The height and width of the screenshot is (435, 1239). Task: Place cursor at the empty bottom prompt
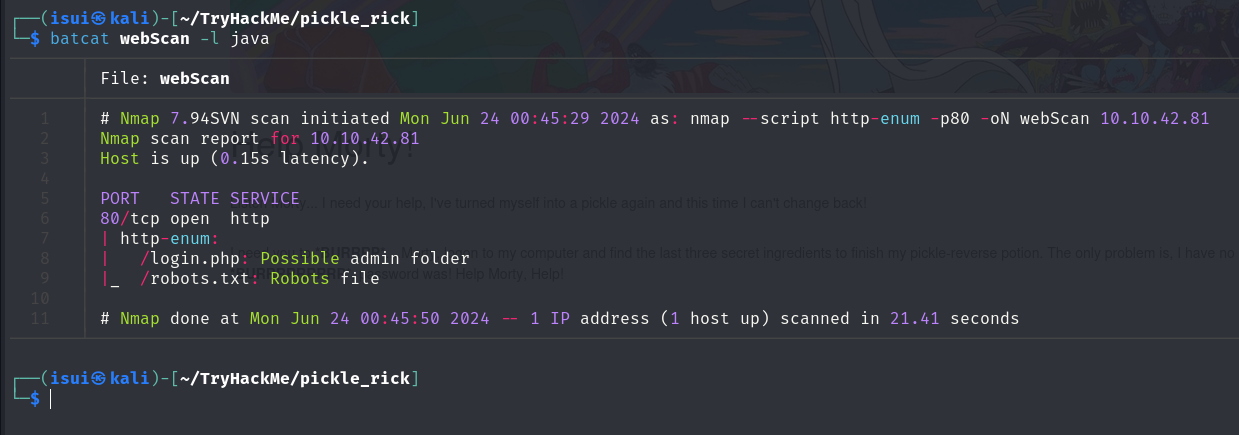50,399
